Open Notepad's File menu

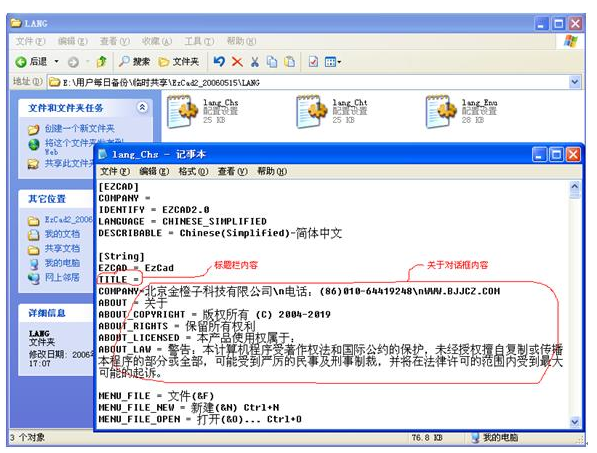115,171
